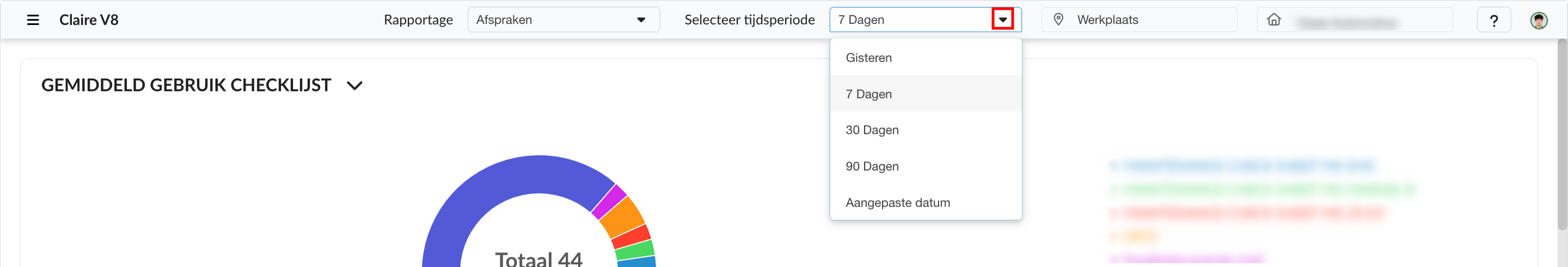Click the location pin icon
Image resolution: width=1568 pixels, height=267 pixels.
(1058, 20)
